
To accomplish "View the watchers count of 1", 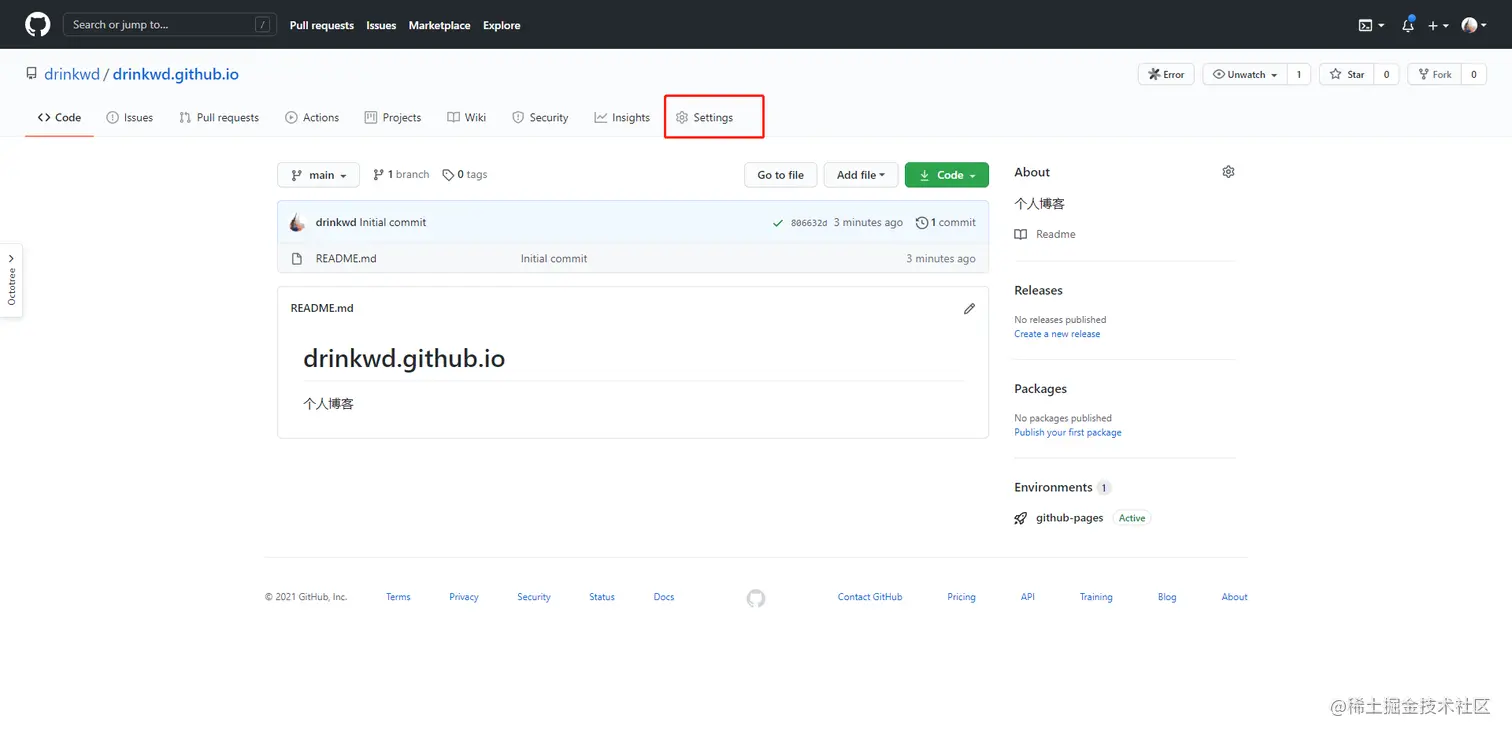I will point(1298,74).
